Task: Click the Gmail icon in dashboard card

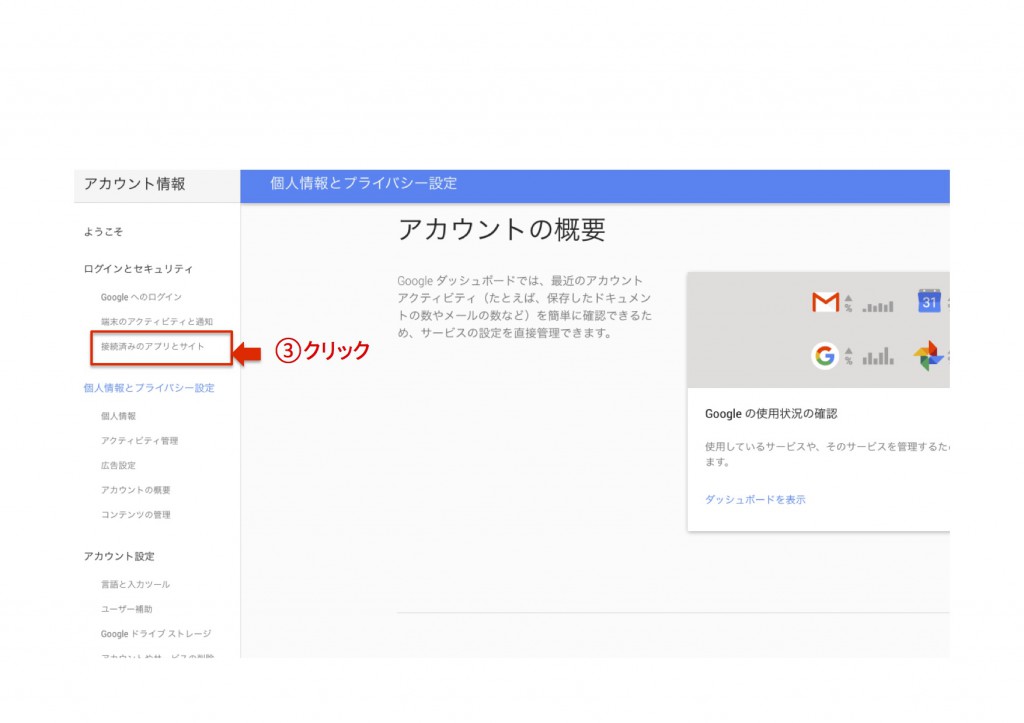Action: [x=825, y=302]
